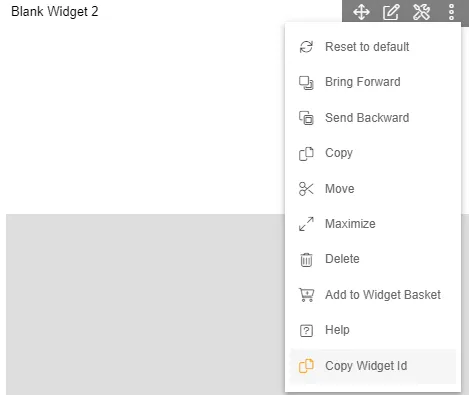
Task: Click the trash can Delete icon
Action: tap(306, 260)
